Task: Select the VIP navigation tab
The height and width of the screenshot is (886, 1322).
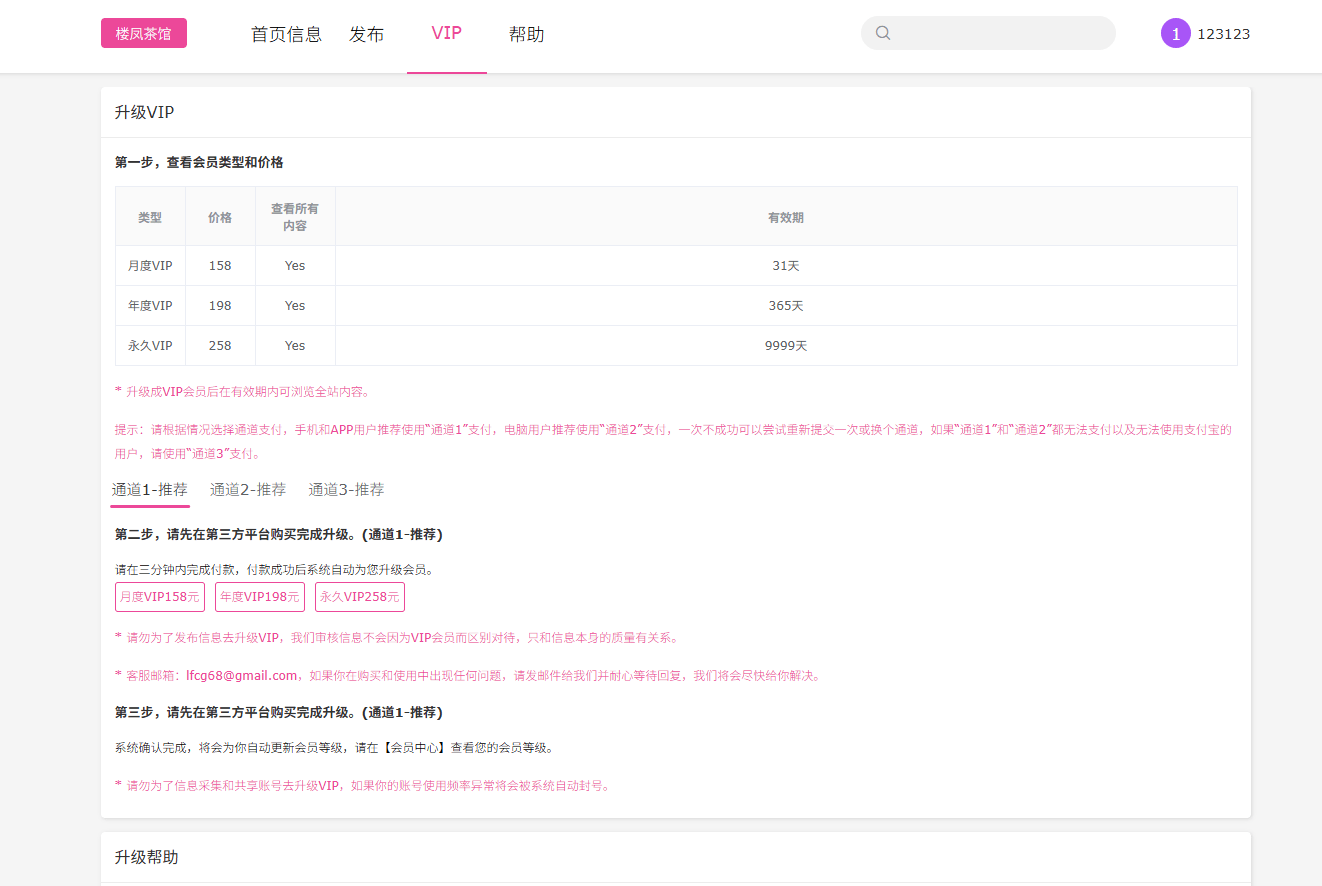Action: pyautogui.click(x=446, y=33)
